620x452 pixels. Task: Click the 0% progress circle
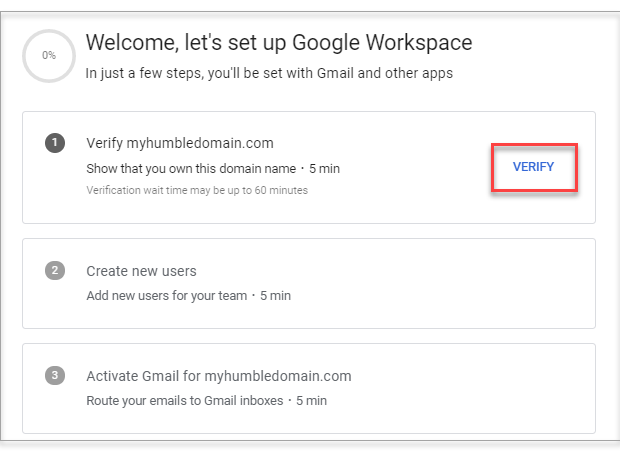[48, 56]
